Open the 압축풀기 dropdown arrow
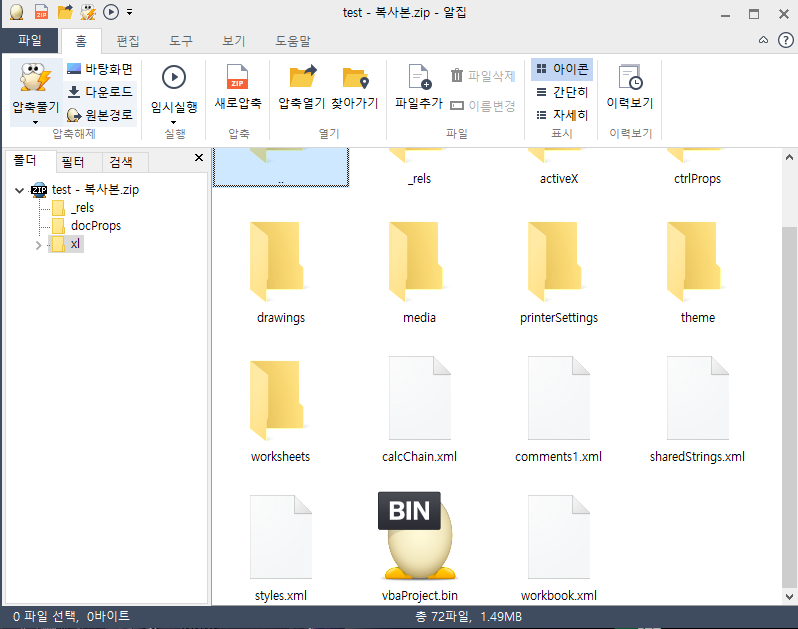The image size is (798, 629). point(36,122)
